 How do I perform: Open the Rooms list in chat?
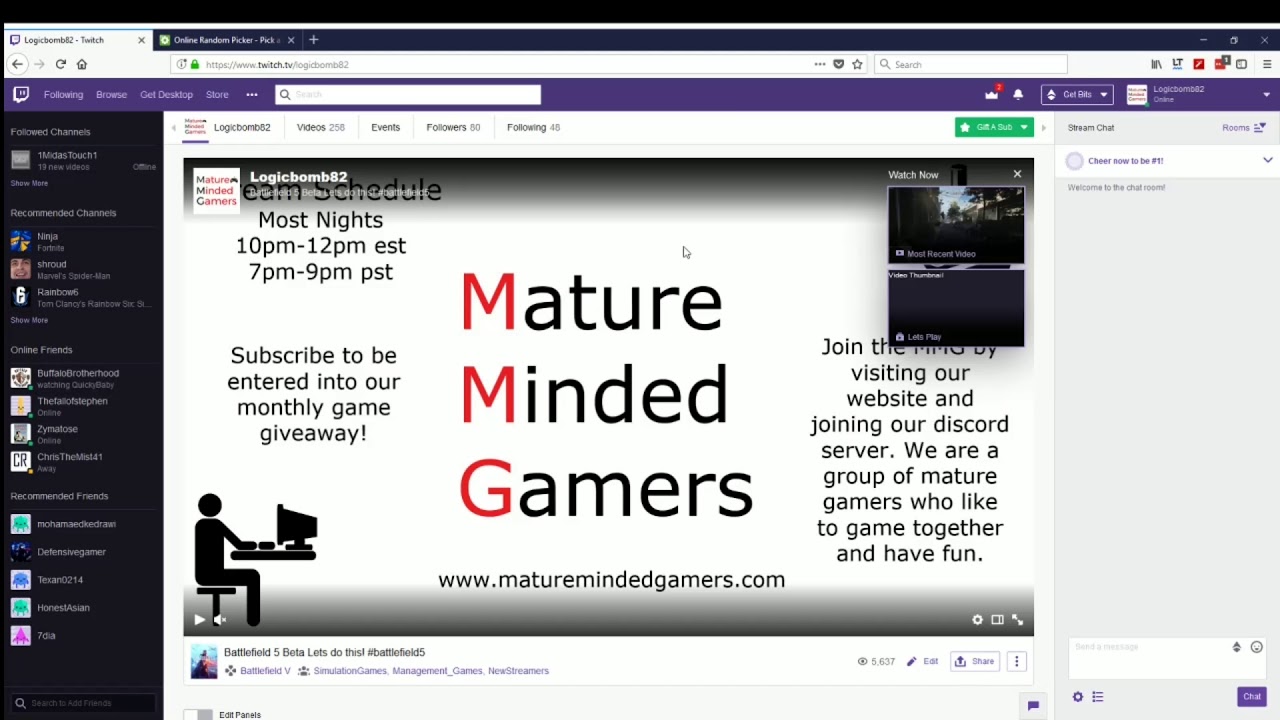pyautogui.click(x=1244, y=127)
